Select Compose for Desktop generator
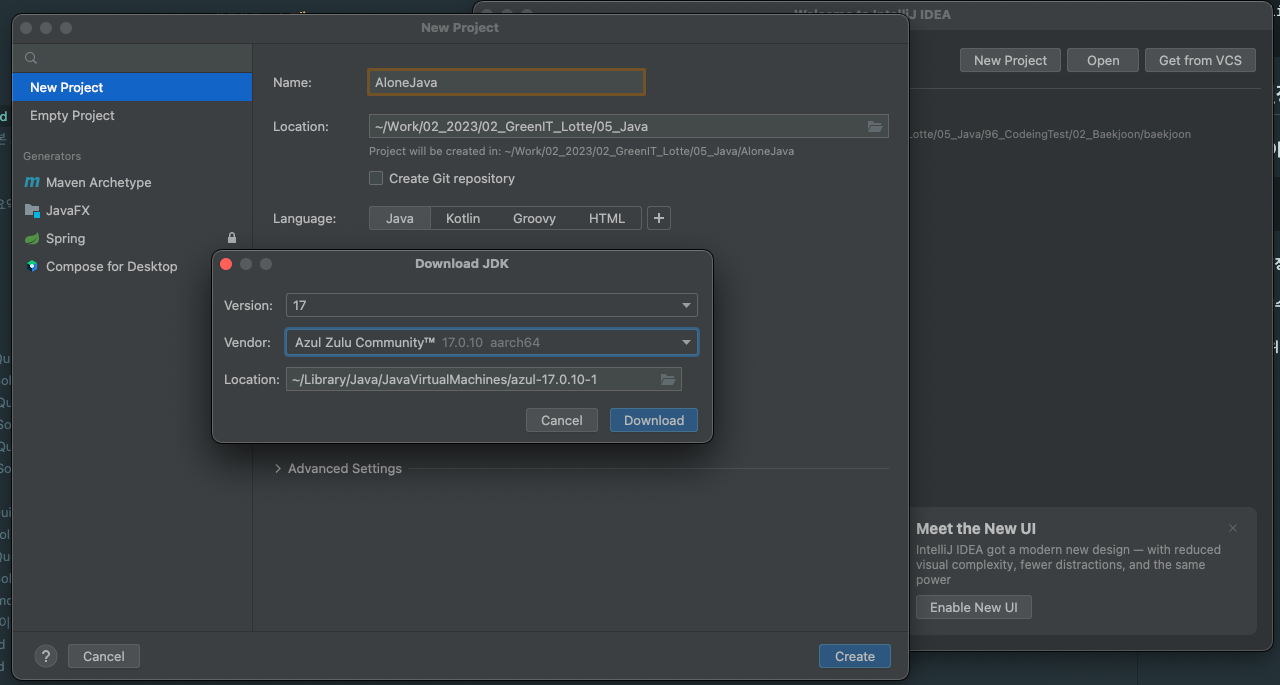Viewport: 1280px width, 685px height. coord(111,266)
